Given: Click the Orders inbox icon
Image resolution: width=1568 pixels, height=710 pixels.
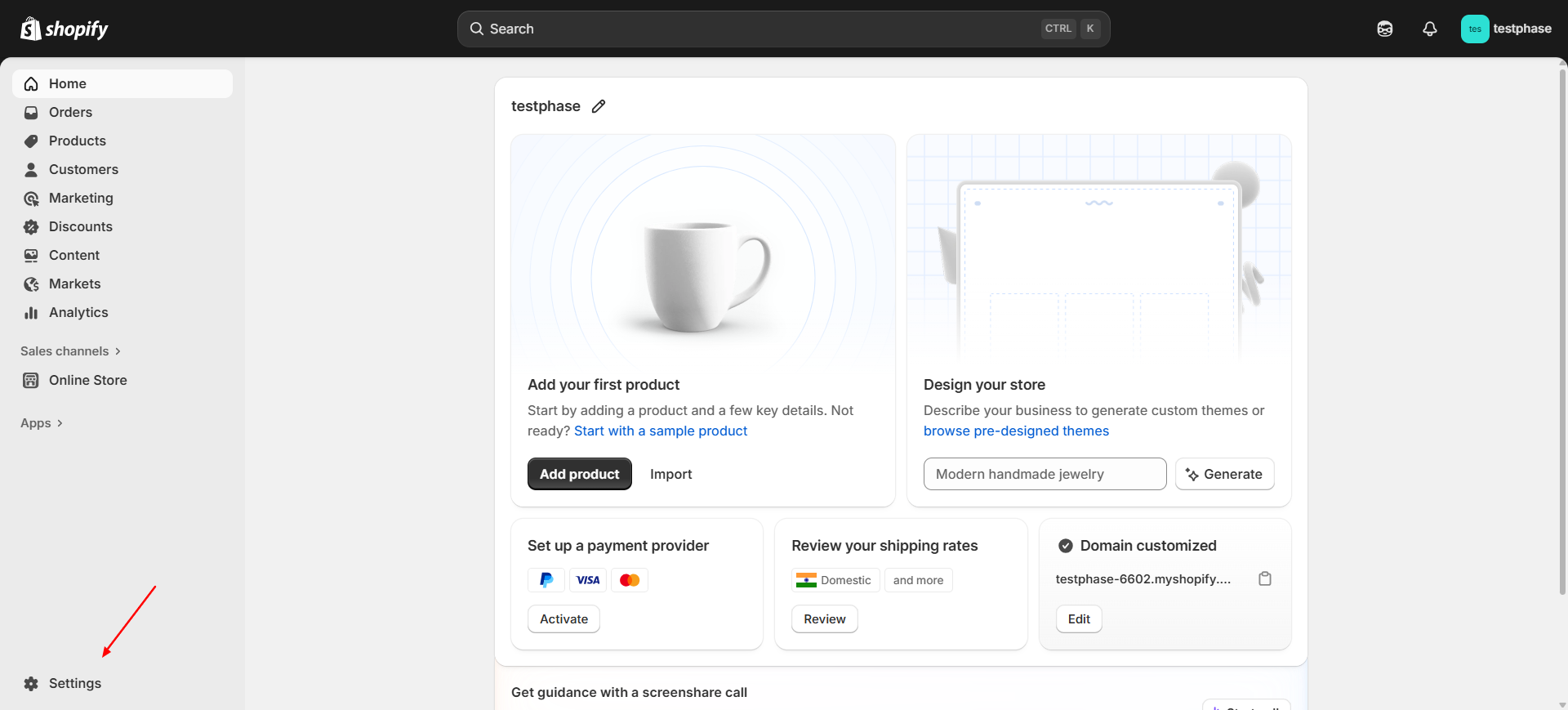Looking at the screenshot, I should (x=31, y=113).
